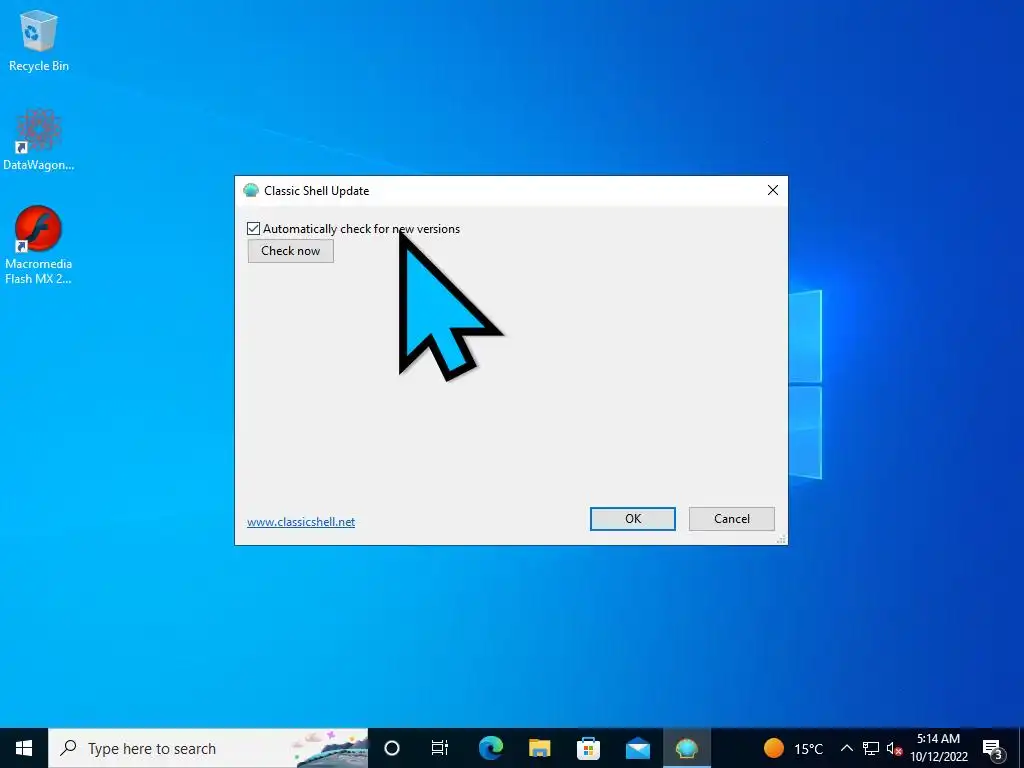Click the muted volume icon
The image size is (1024, 768).
894,748
